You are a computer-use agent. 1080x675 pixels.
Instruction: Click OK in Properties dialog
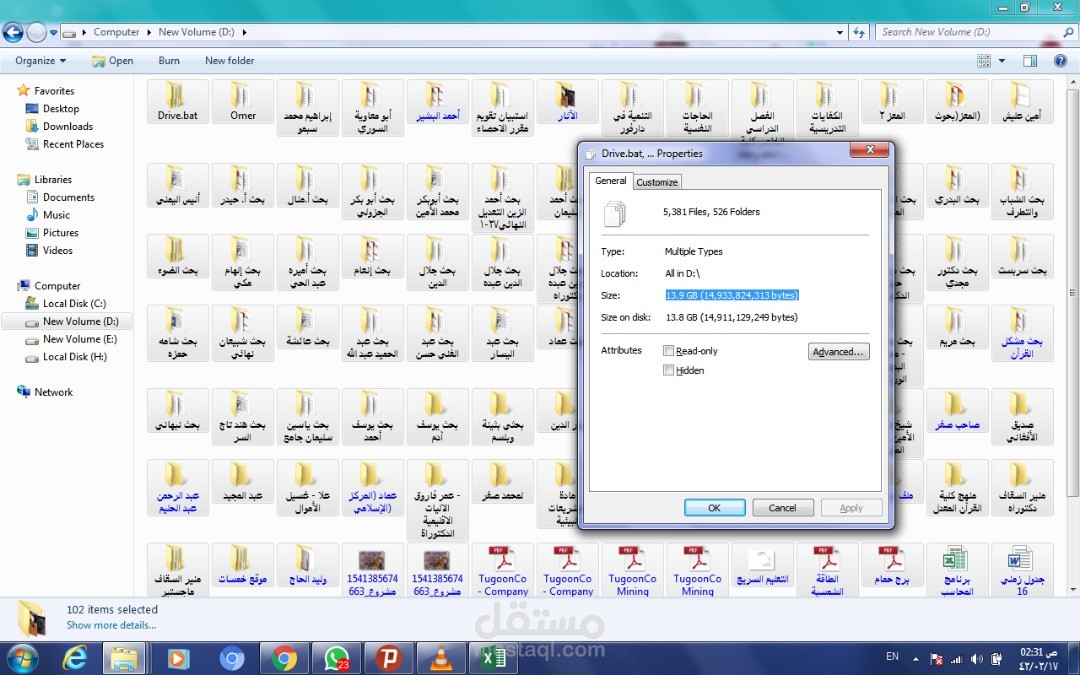coord(714,508)
